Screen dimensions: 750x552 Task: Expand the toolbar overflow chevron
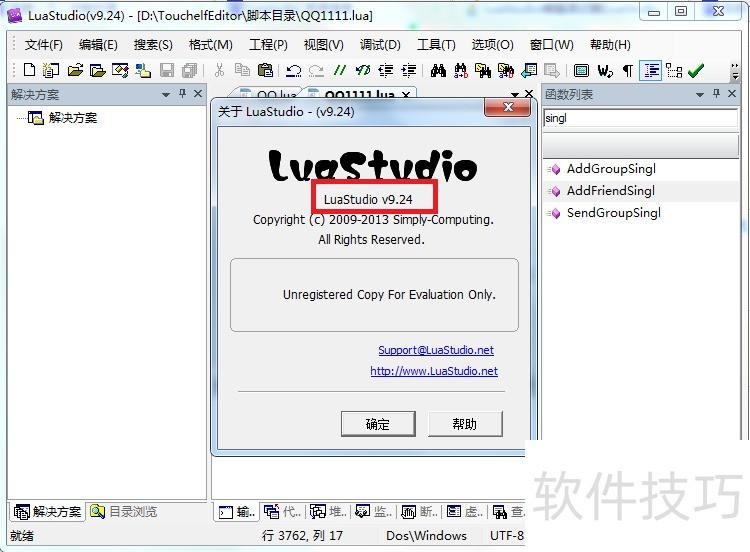pyautogui.click(x=735, y=71)
